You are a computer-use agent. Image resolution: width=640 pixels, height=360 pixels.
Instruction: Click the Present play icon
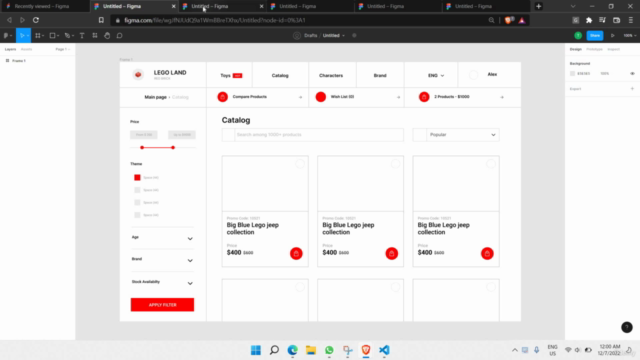(x=613, y=36)
